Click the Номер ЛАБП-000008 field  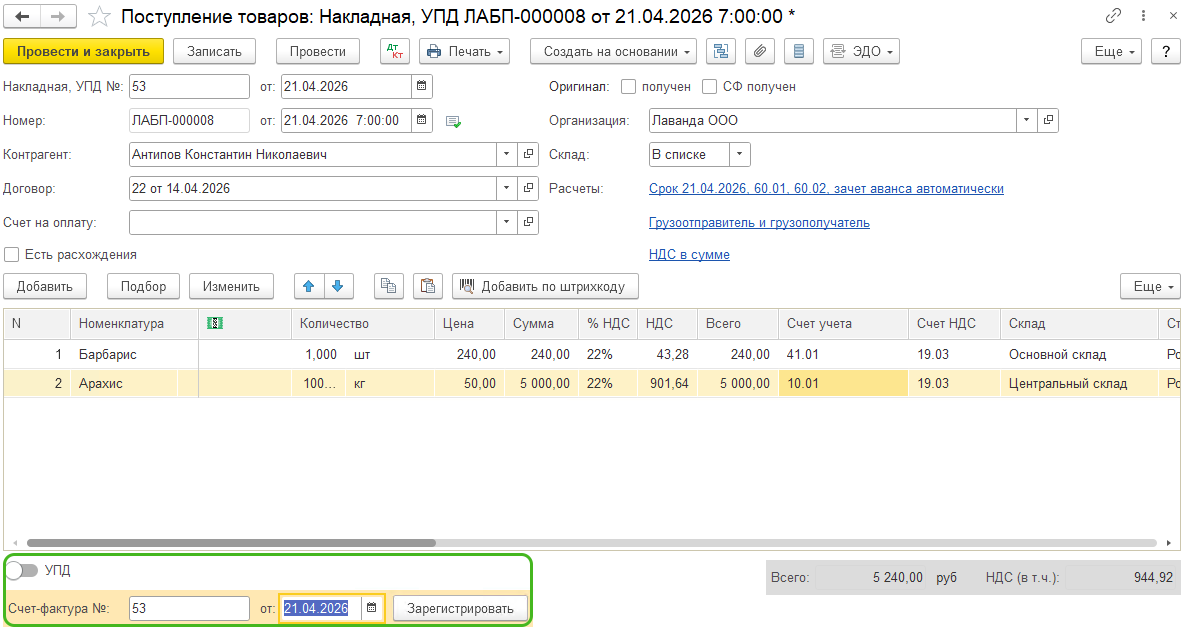tap(189, 120)
